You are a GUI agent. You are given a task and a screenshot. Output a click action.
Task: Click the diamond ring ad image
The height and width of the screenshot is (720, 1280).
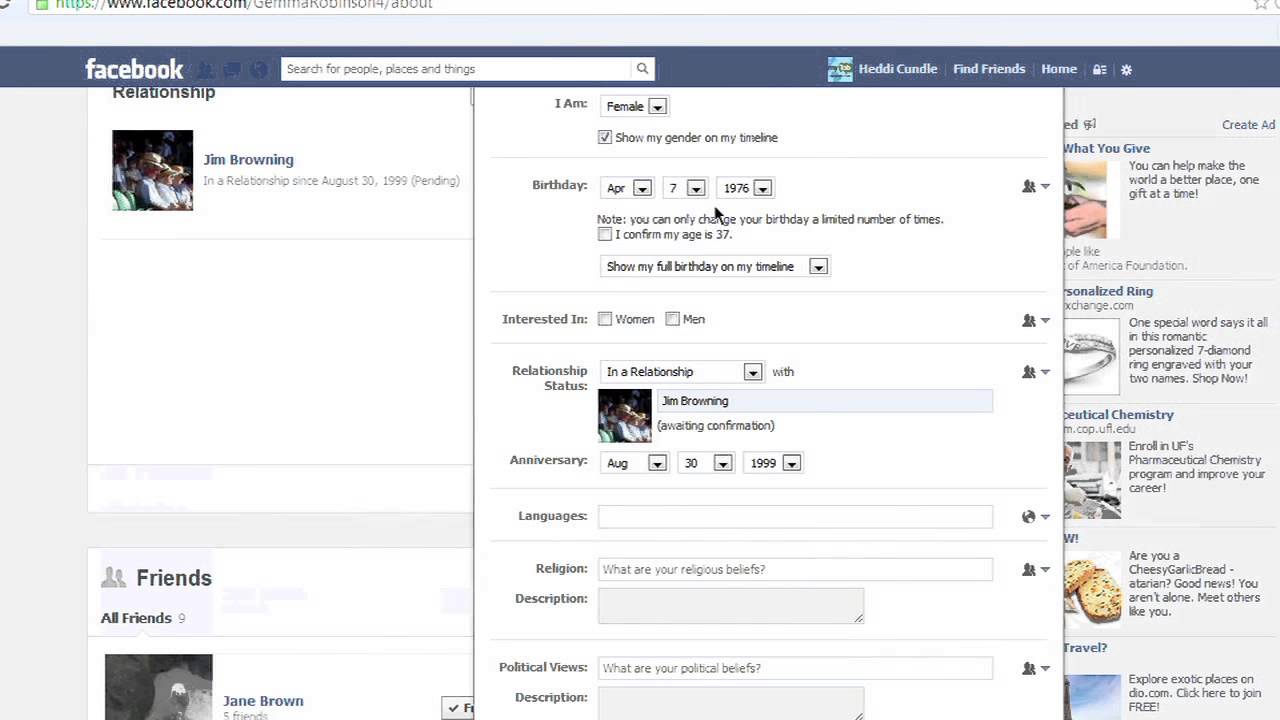coord(1090,356)
